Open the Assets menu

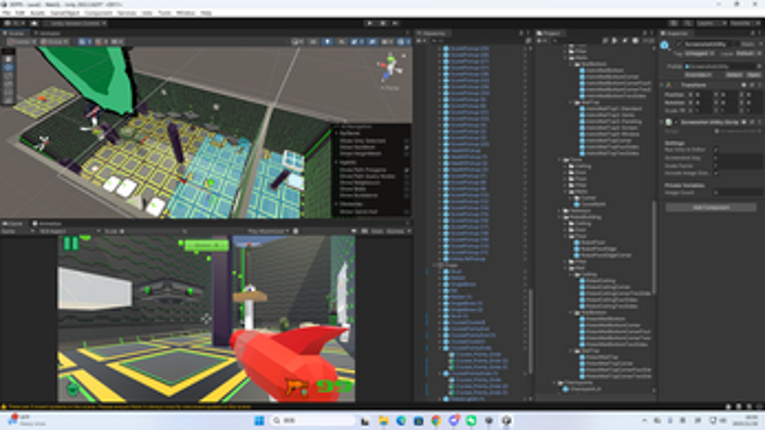pyautogui.click(x=37, y=13)
